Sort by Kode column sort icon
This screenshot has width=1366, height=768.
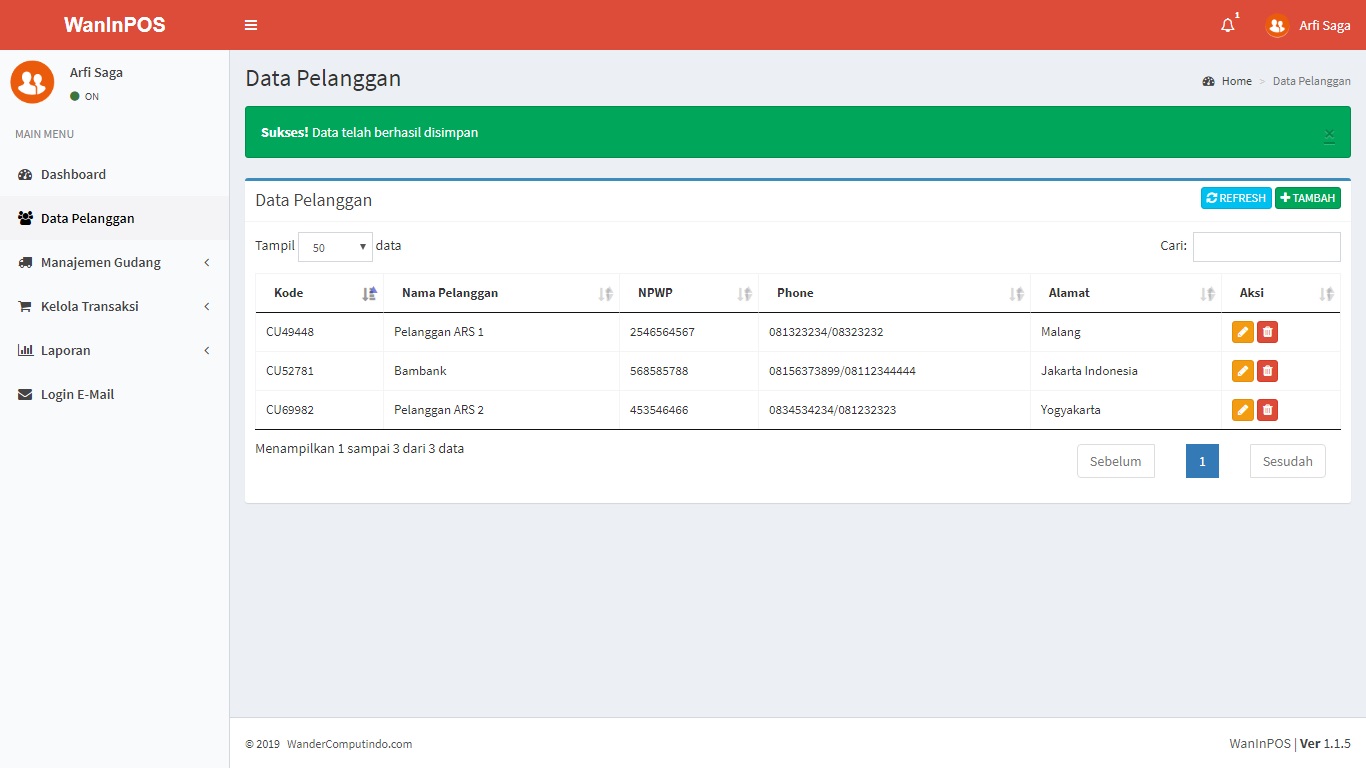(370, 293)
